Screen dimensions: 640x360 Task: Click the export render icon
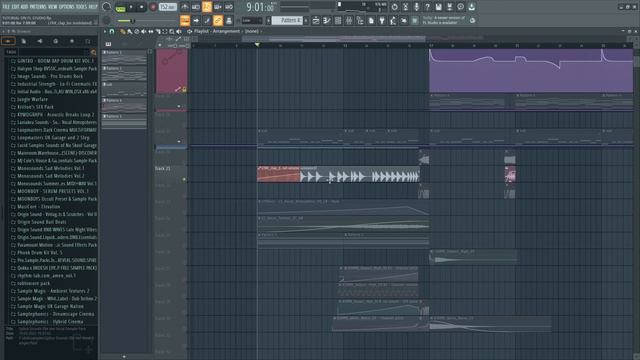click(449, 7)
